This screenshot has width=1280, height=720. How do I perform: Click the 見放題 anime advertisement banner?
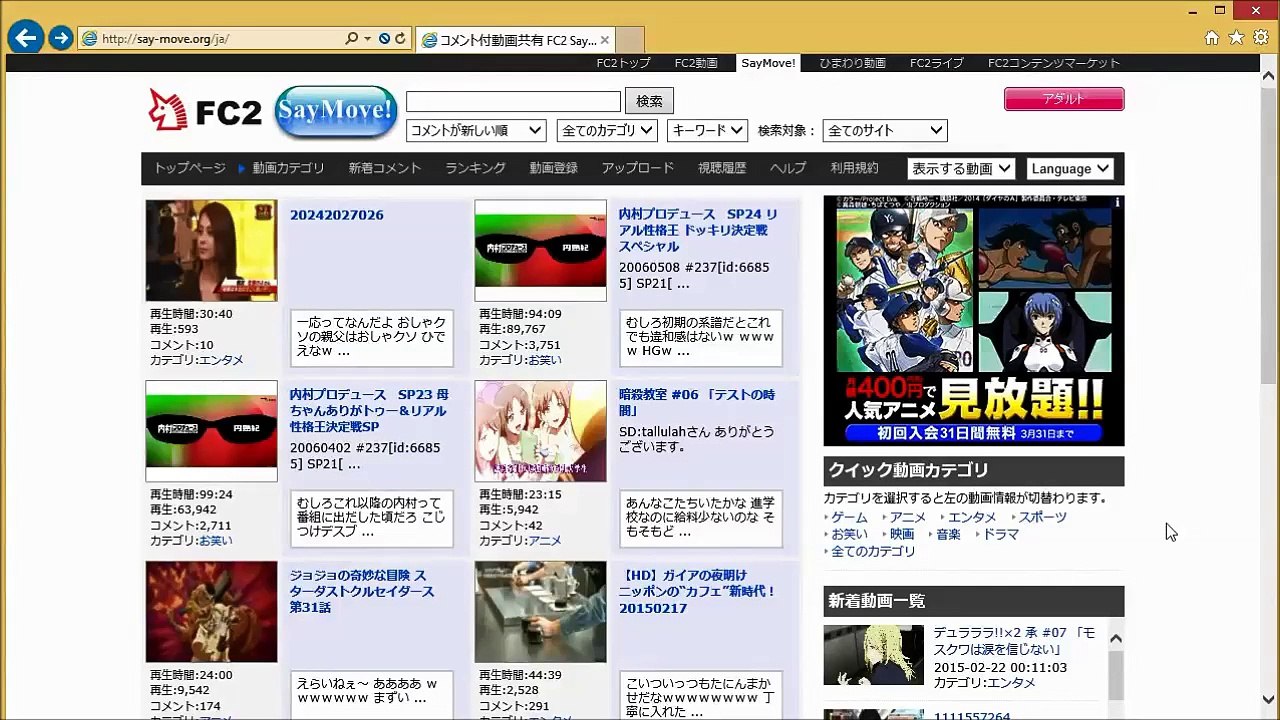(x=973, y=320)
